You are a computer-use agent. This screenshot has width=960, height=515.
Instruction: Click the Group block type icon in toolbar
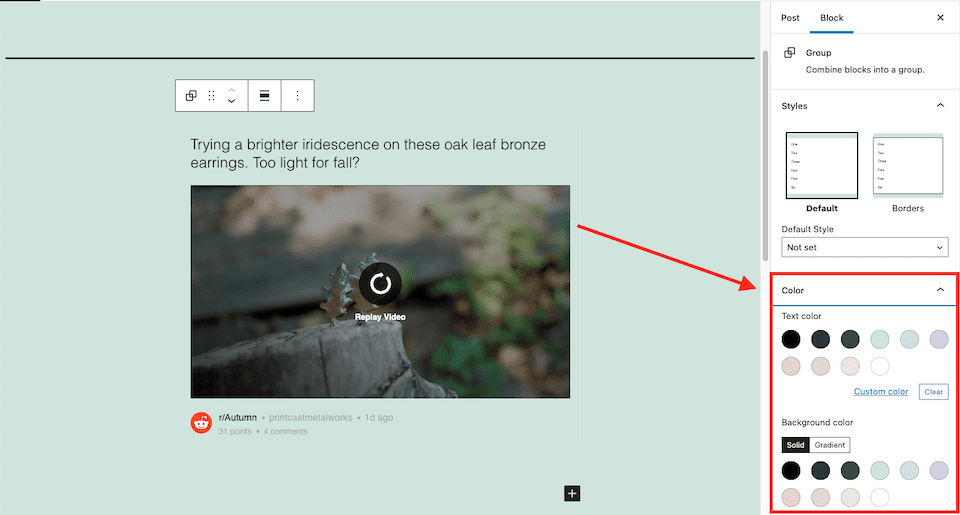coord(191,96)
